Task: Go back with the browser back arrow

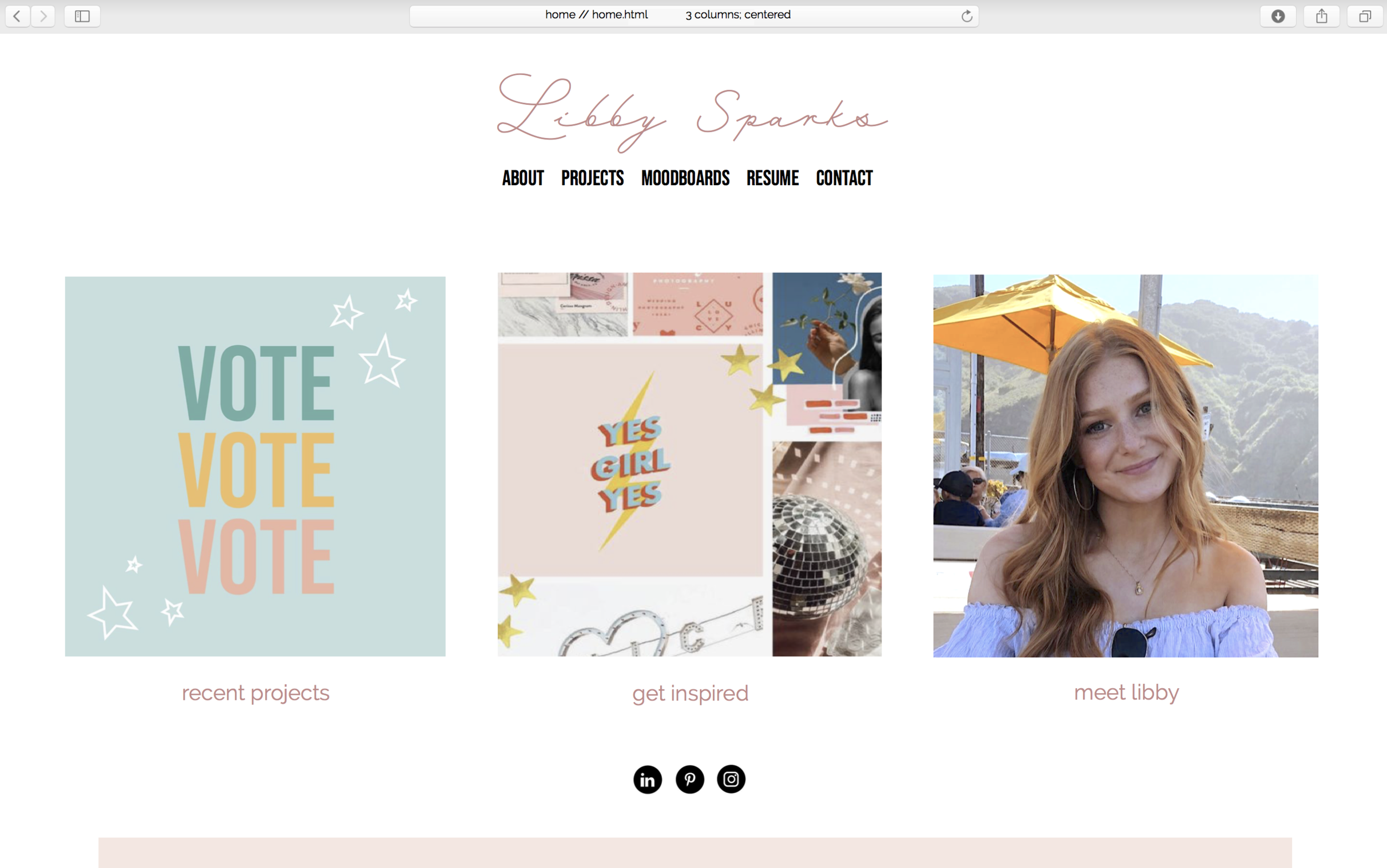Action: point(17,16)
